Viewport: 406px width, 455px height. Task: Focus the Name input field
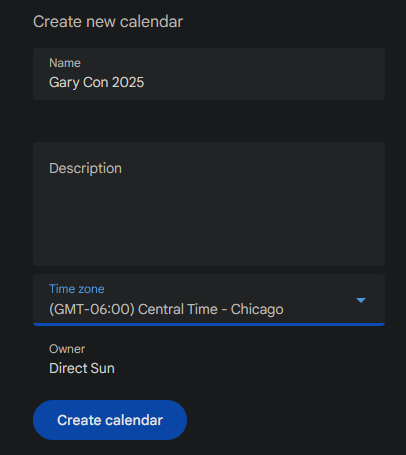coord(209,74)
